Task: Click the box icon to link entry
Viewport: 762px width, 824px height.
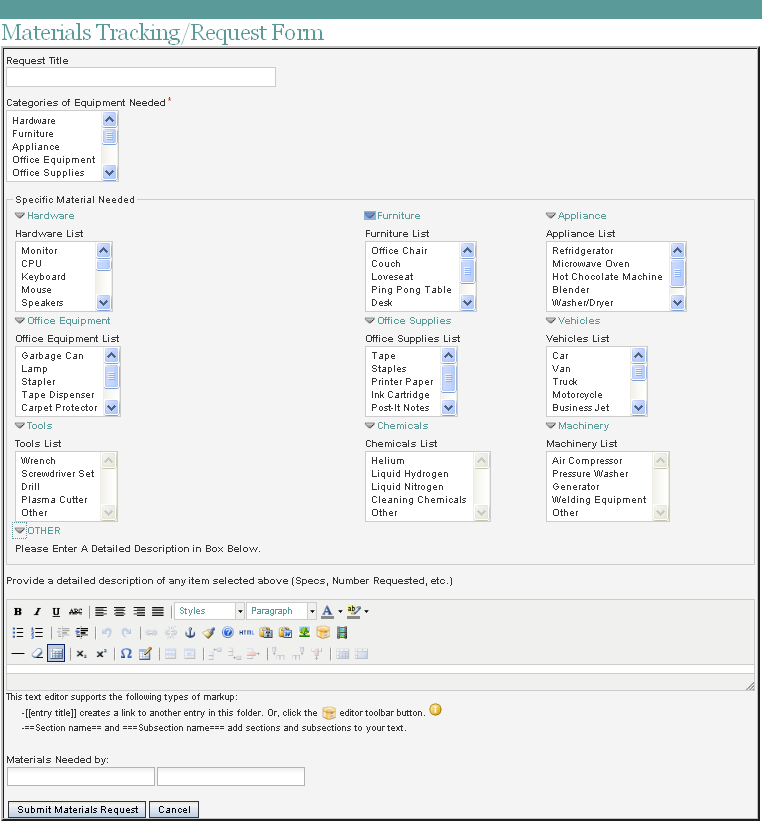Action: (x=323, y=633)
